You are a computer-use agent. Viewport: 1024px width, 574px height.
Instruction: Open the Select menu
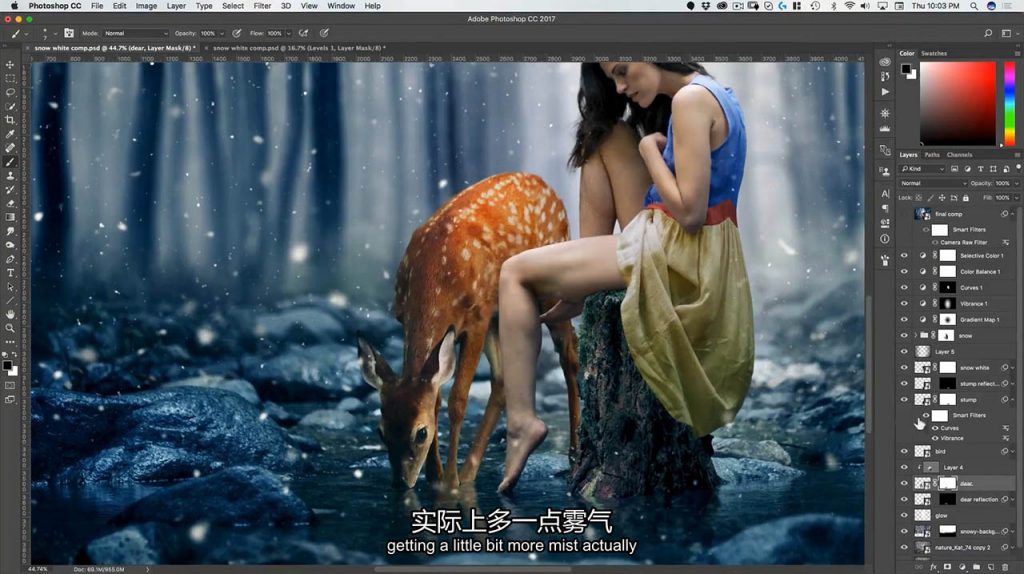tap(232, 6)
